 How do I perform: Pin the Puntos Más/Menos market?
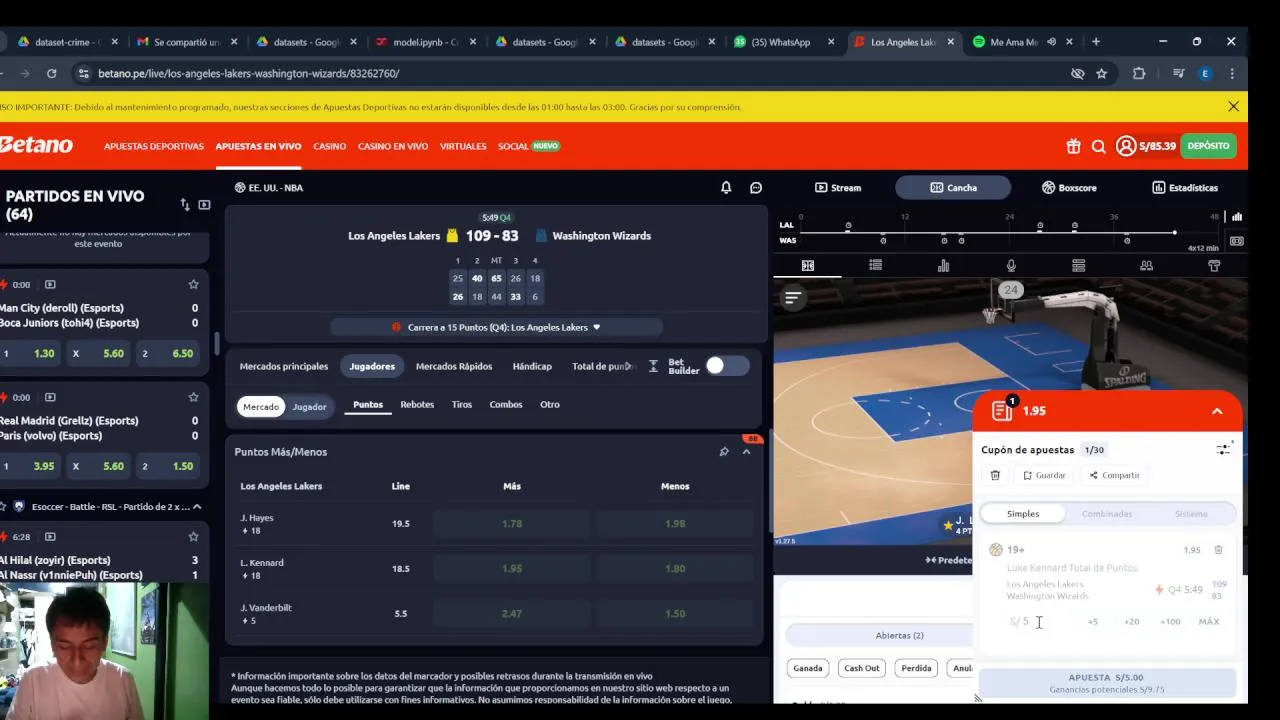(724, 452)
